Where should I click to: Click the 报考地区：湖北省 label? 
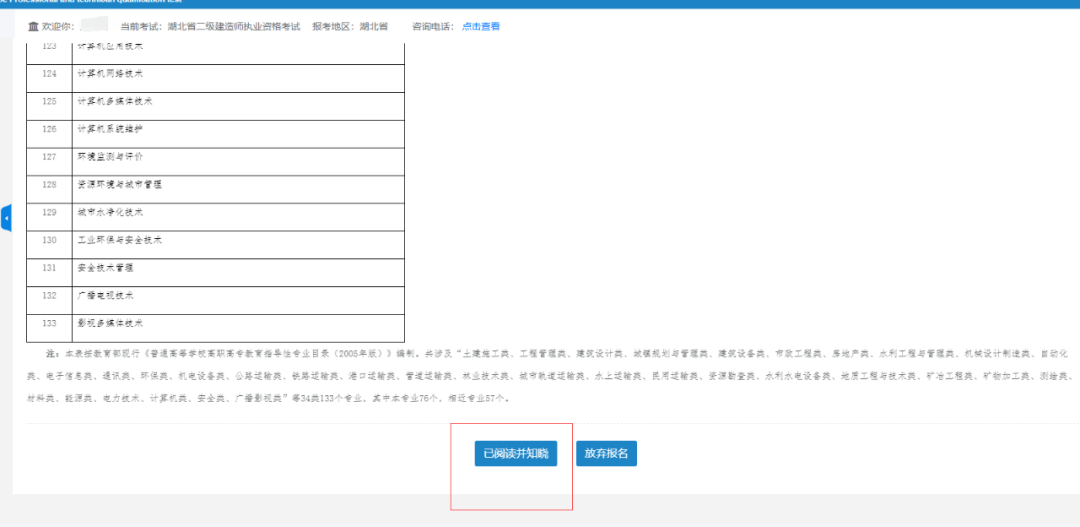coord(350,26)
